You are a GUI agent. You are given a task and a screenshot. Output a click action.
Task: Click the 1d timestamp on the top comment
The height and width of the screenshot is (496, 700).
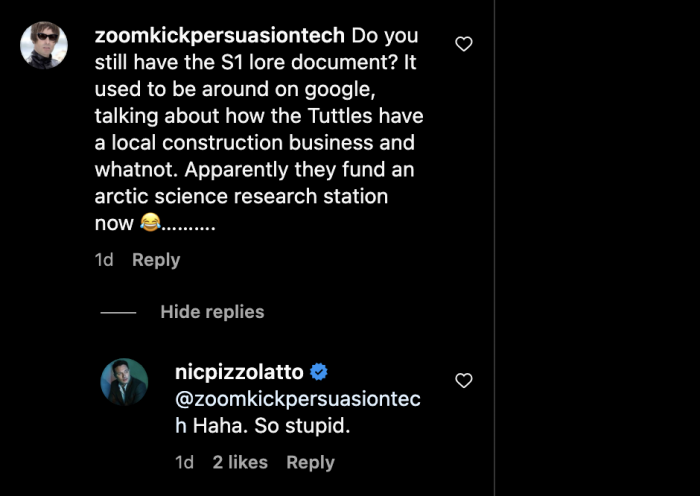104,260
